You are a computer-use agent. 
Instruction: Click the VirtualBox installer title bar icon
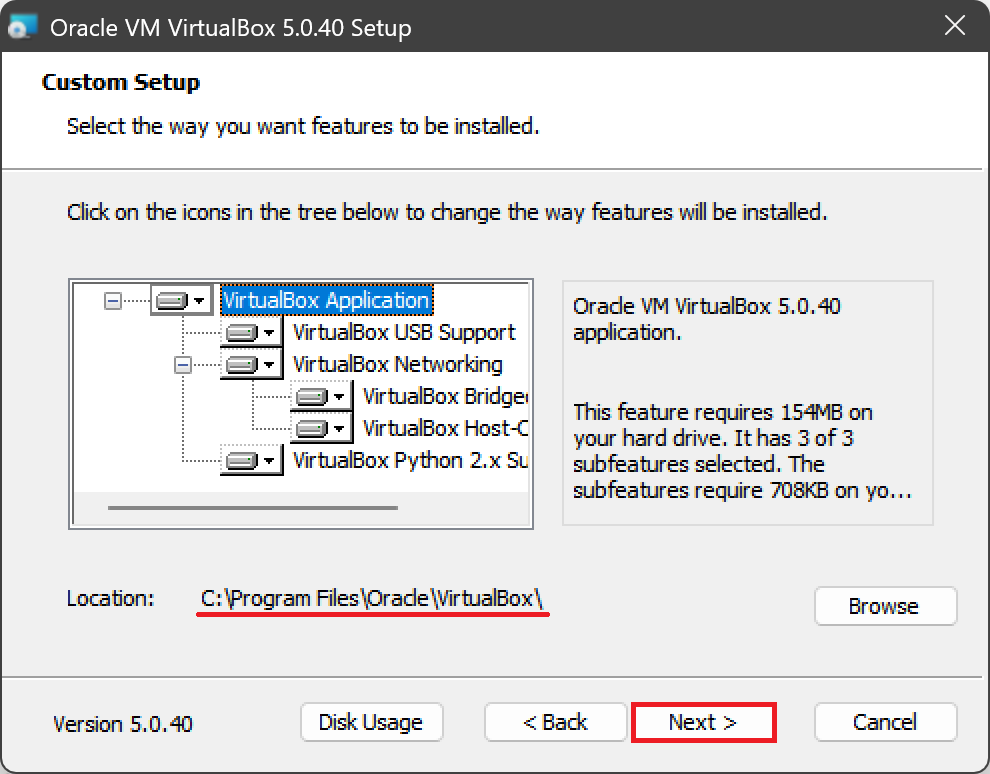[x=24, y=27]
